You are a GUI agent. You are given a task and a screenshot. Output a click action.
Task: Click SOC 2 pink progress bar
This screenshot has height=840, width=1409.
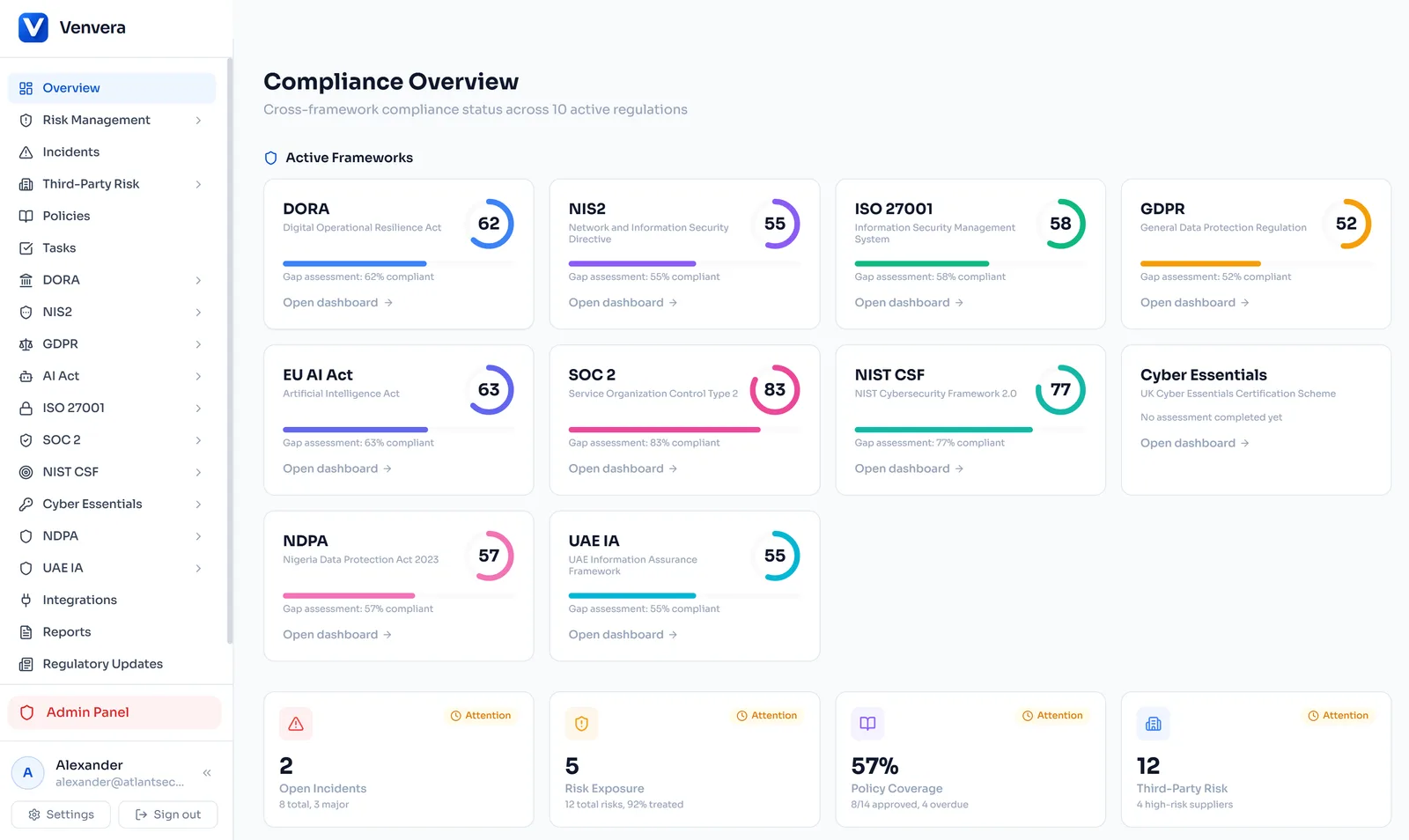tap(684, 430)
